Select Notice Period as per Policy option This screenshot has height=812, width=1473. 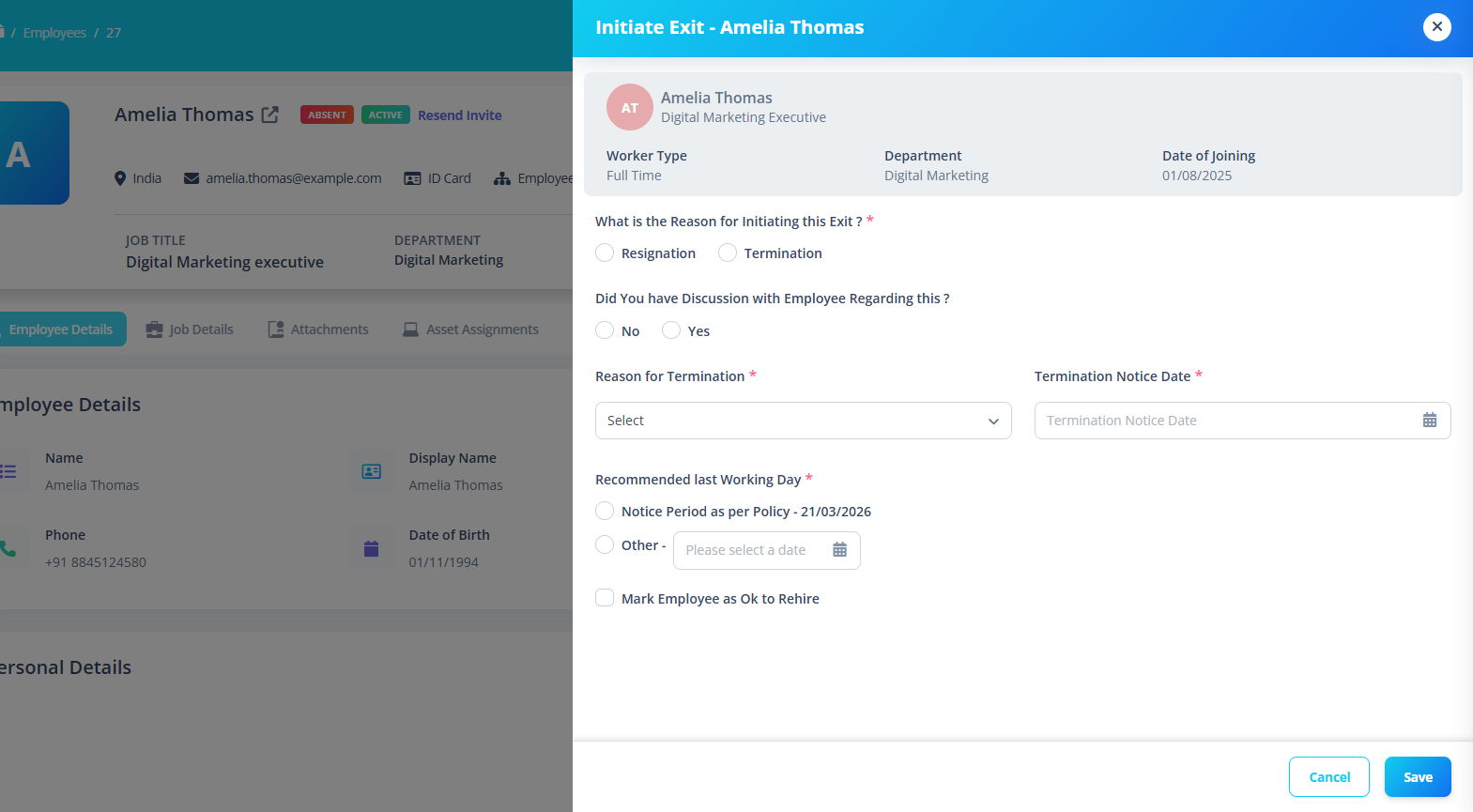point(605,511)
